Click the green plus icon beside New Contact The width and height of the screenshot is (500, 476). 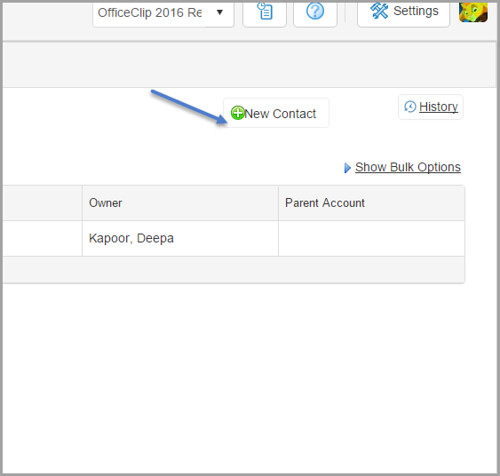tap(238, 113)
